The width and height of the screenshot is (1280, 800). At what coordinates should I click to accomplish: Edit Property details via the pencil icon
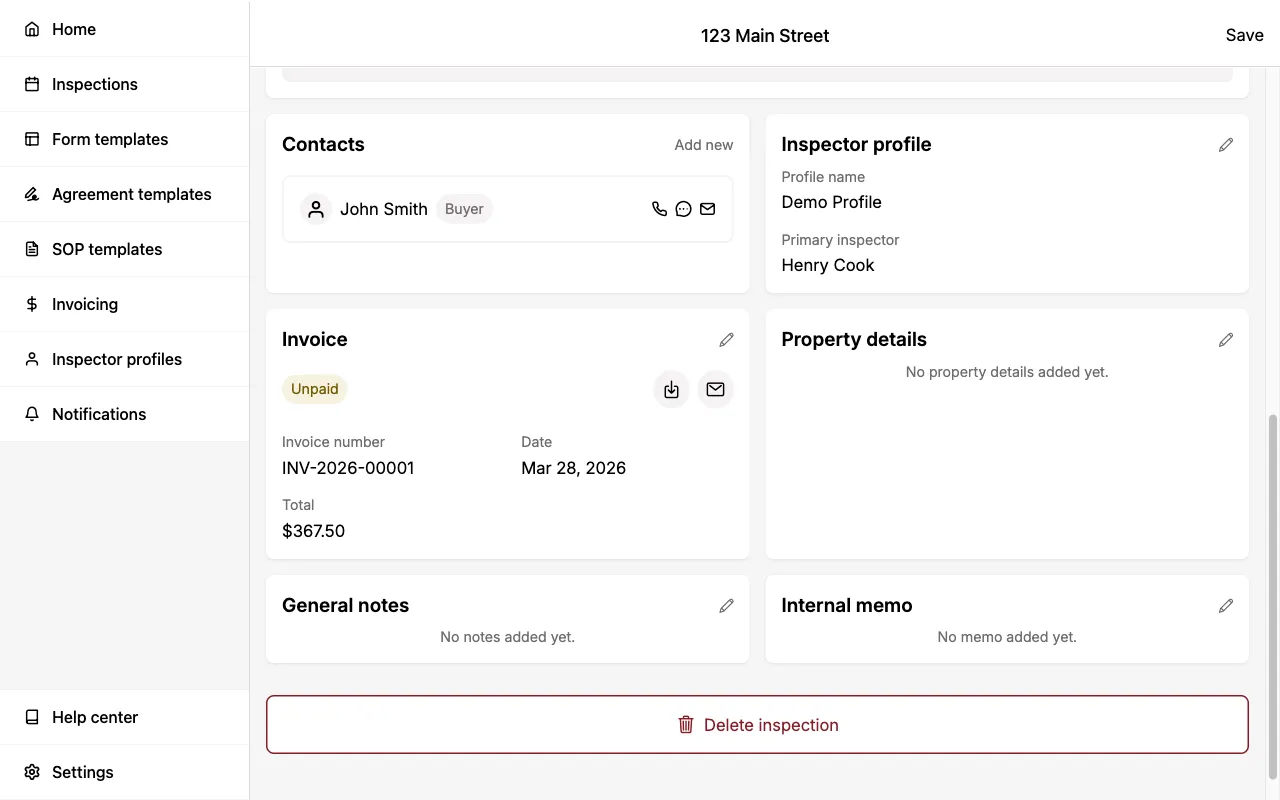[1226, 340]
